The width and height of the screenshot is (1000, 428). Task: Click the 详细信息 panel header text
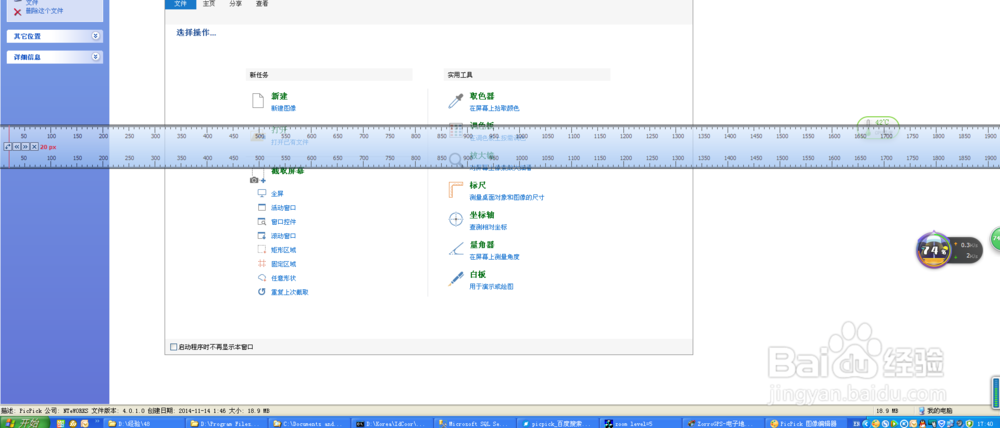(27, 57)
